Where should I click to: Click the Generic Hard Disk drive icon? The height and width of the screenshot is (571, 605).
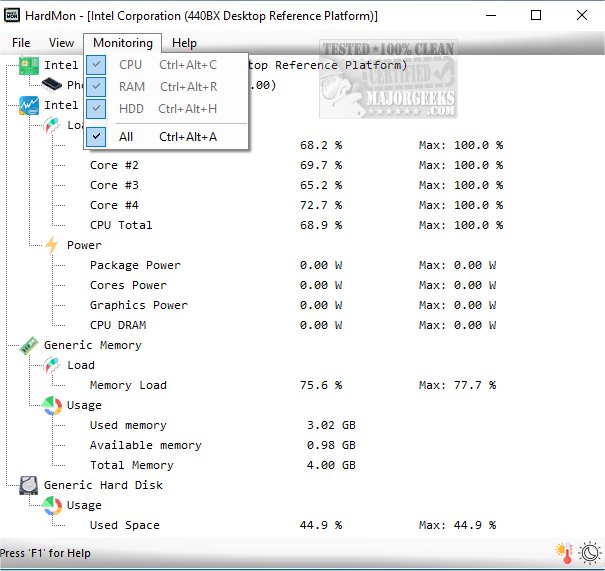click(29, 485)
